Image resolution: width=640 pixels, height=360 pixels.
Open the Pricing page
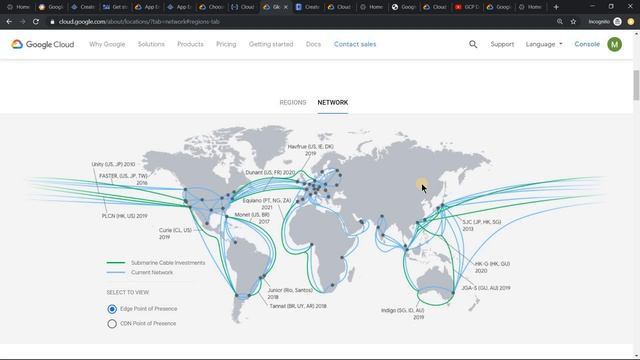[x=226, y=44]
